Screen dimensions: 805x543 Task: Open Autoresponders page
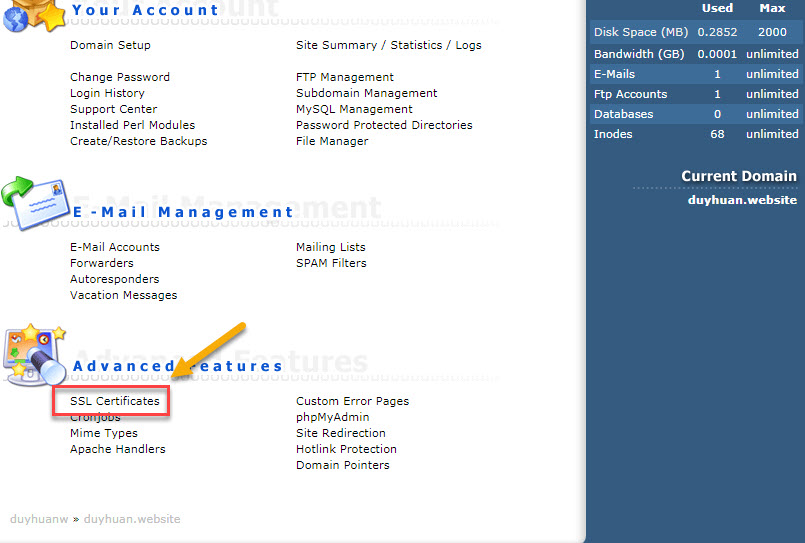pos(114,279)
